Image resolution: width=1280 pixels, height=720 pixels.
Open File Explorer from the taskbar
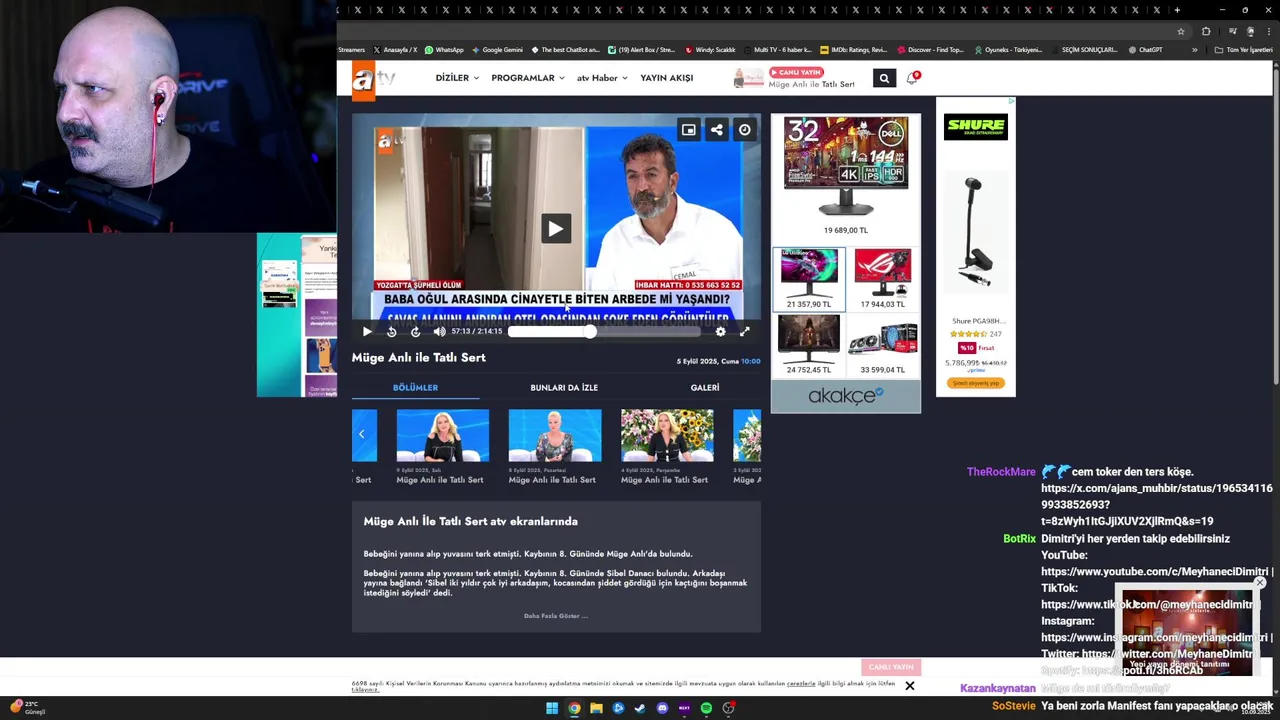tap(596, 708)
